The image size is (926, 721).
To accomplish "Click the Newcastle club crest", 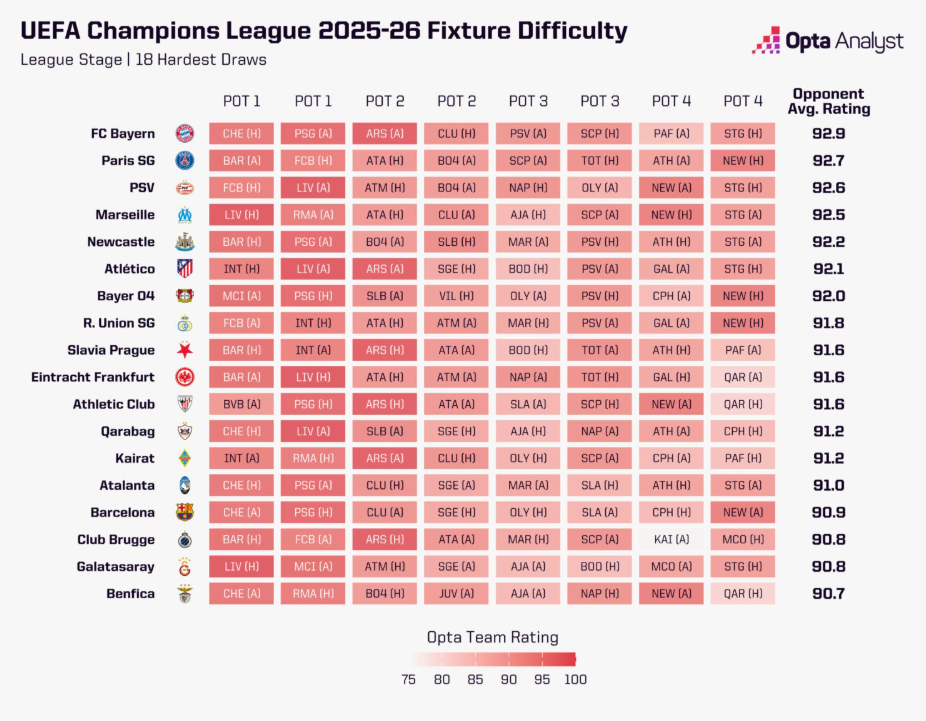I will click(185, 241).
